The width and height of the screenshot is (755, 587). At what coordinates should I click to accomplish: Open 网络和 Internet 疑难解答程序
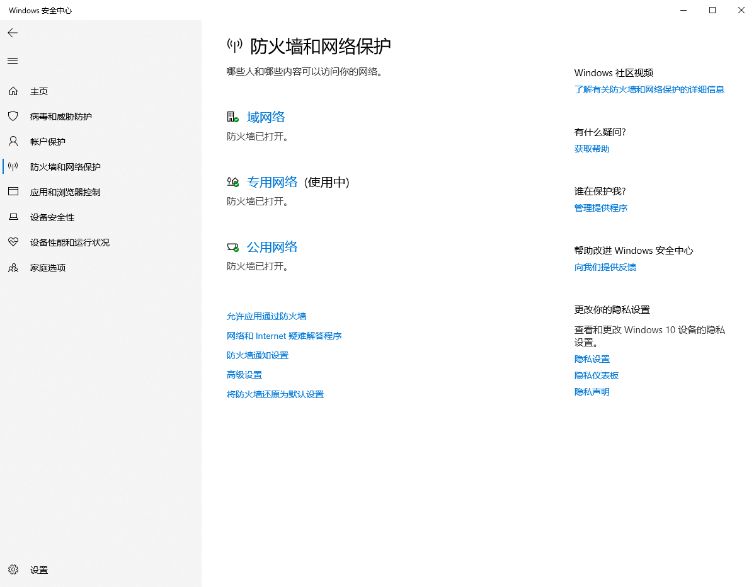(x=284, y=336)
